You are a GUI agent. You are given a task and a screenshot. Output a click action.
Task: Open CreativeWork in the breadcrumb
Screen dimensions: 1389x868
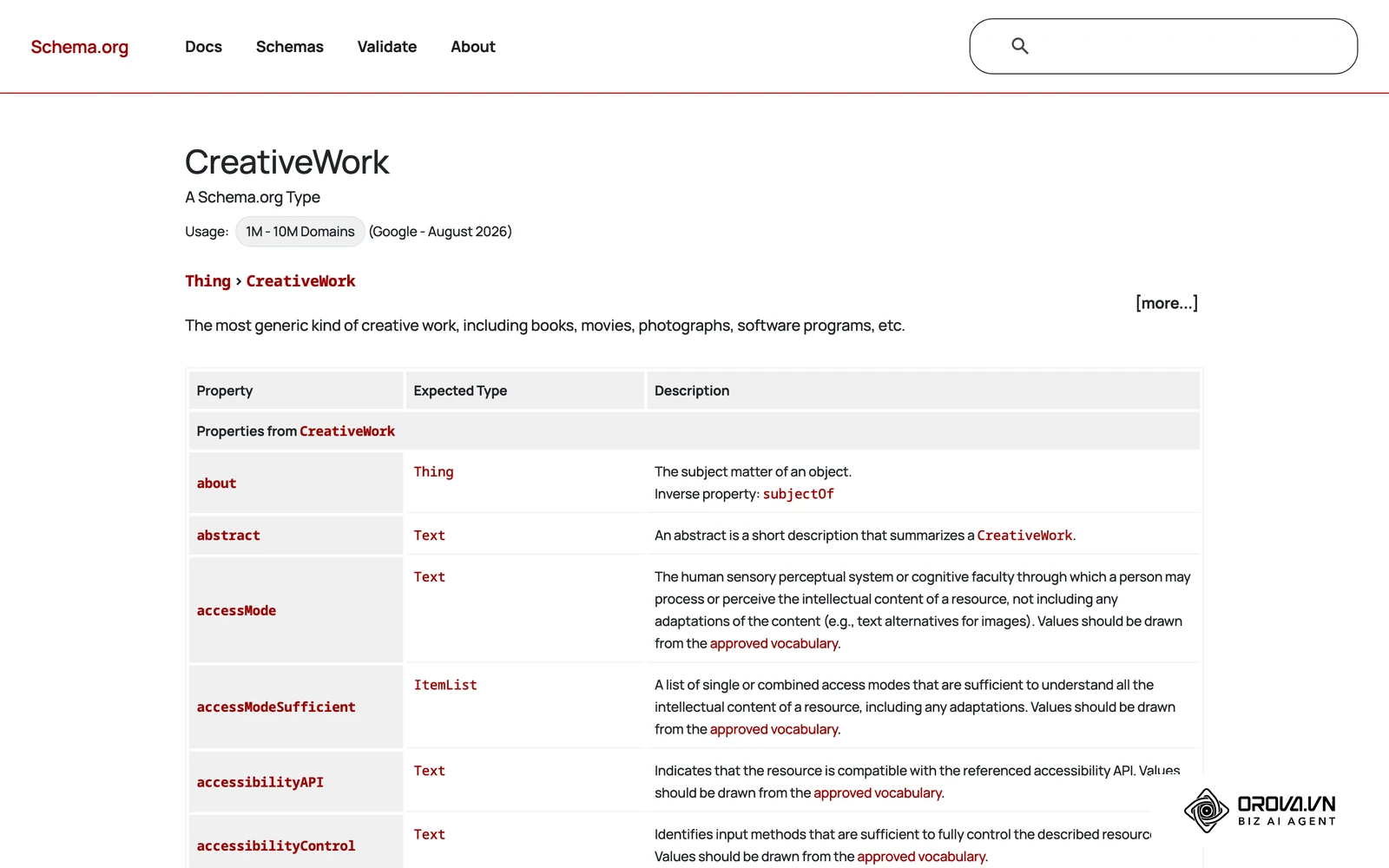click(300, 281)
